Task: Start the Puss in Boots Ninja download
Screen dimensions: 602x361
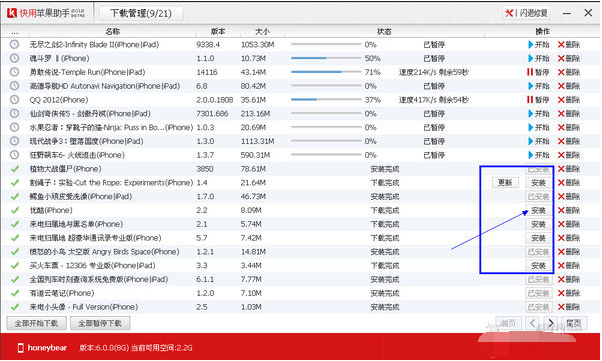Action: tap(539, 128)
